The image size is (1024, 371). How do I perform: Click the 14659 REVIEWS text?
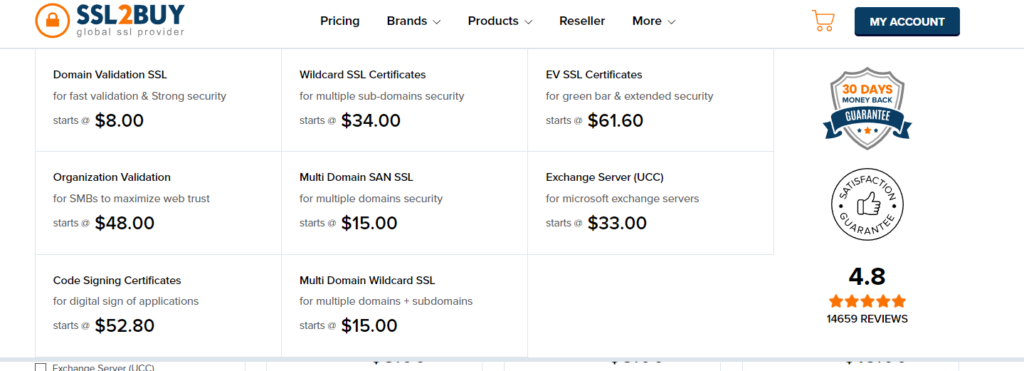pyautogui.click(x=867, y=319)
